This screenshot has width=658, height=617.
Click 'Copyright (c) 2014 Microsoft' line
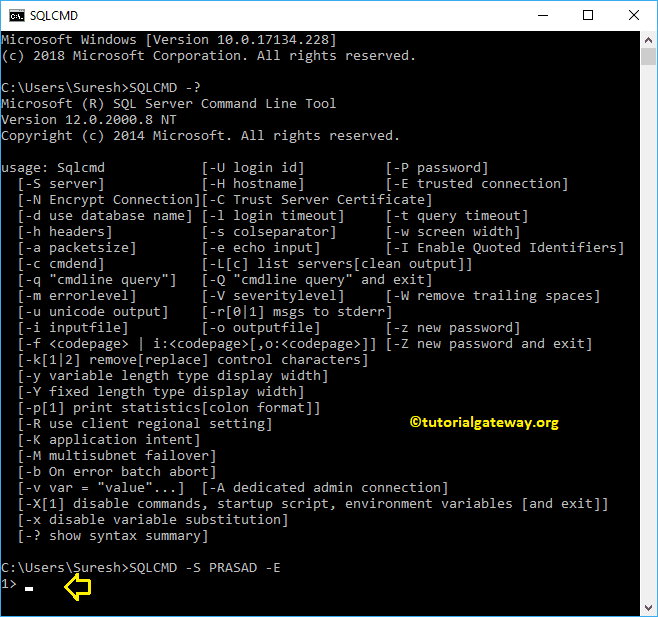pyautogui.click(x=201, y=136)
